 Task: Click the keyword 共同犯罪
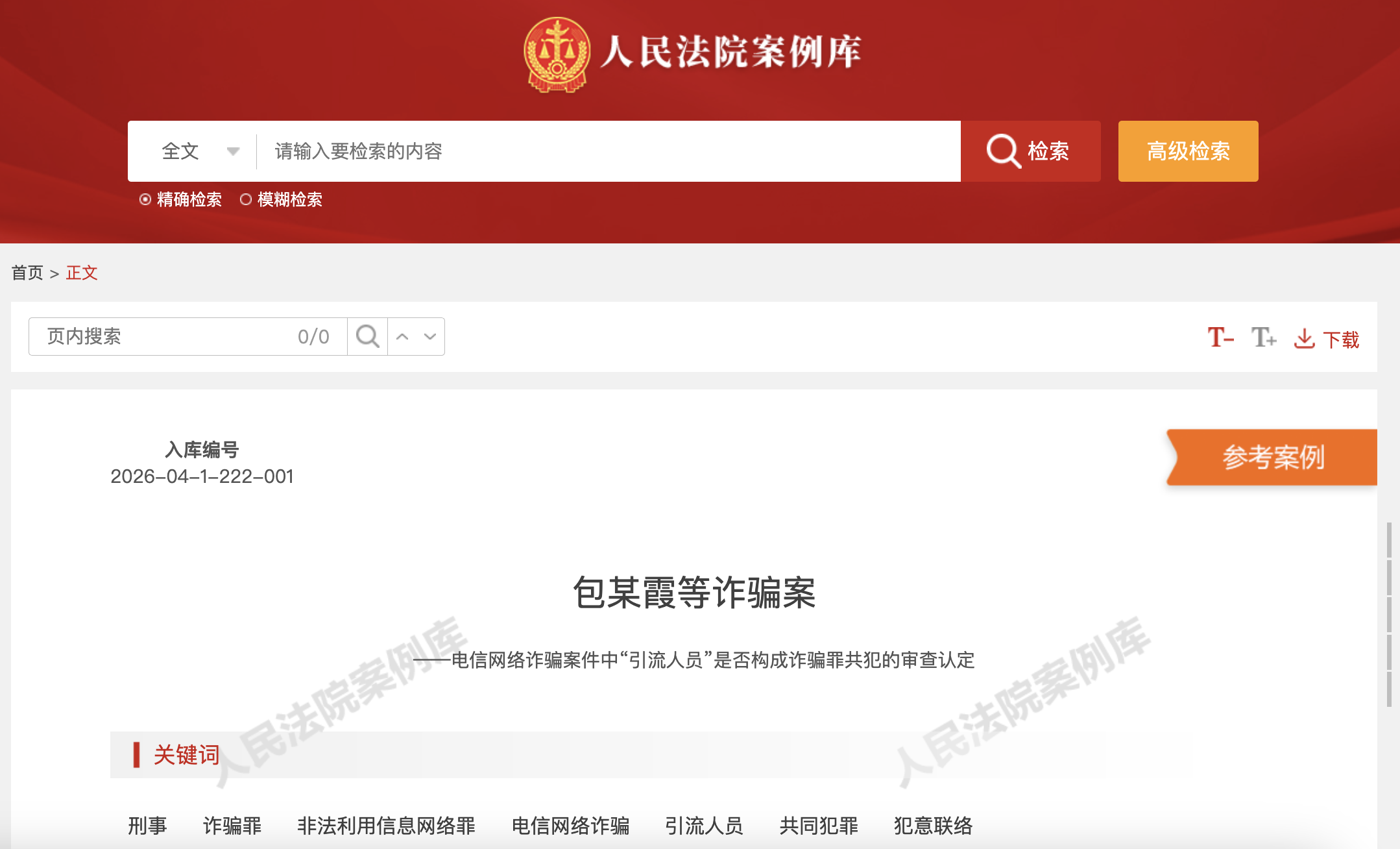[819, 826]
